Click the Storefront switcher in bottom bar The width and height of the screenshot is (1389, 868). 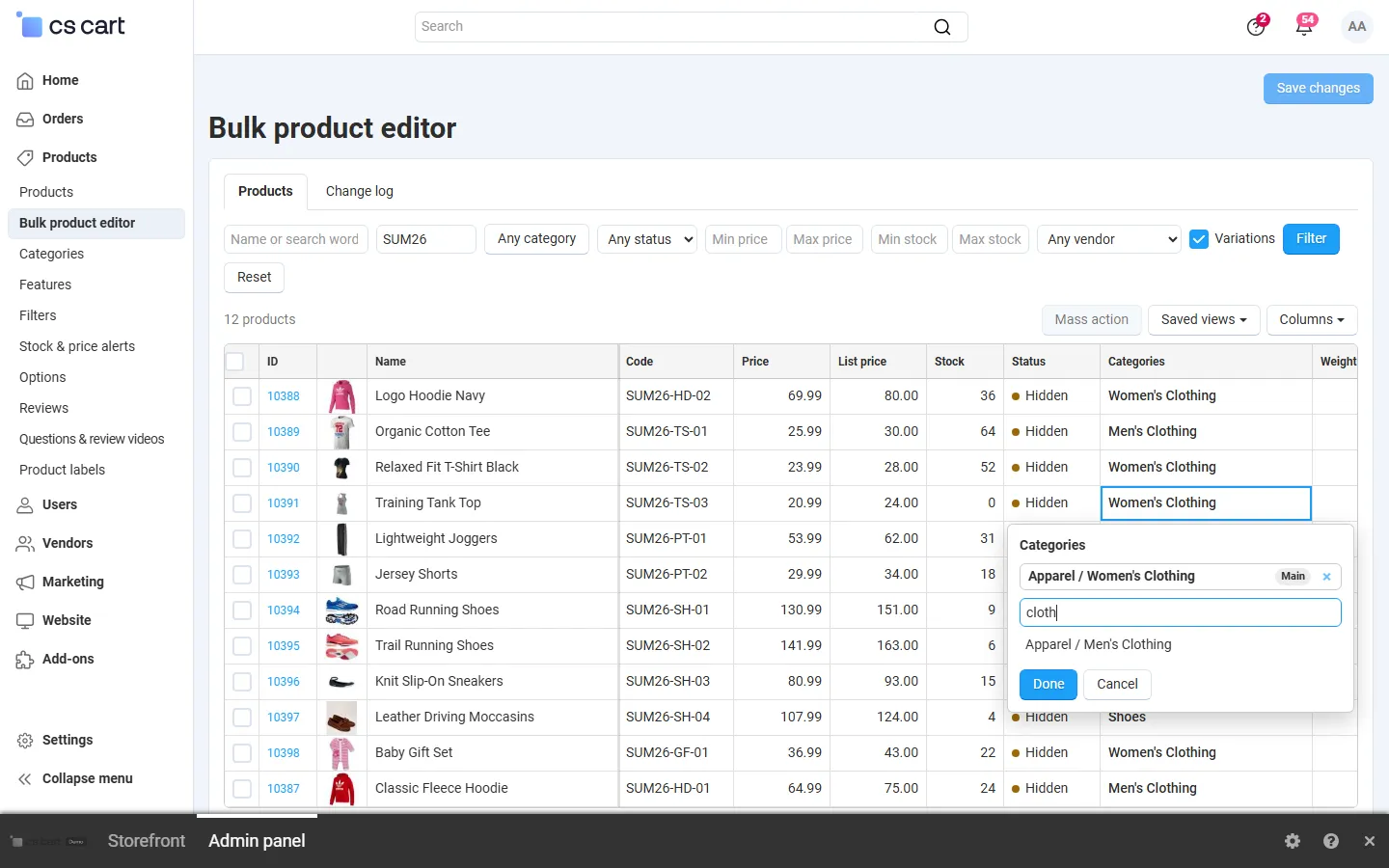tap(147, 841)
